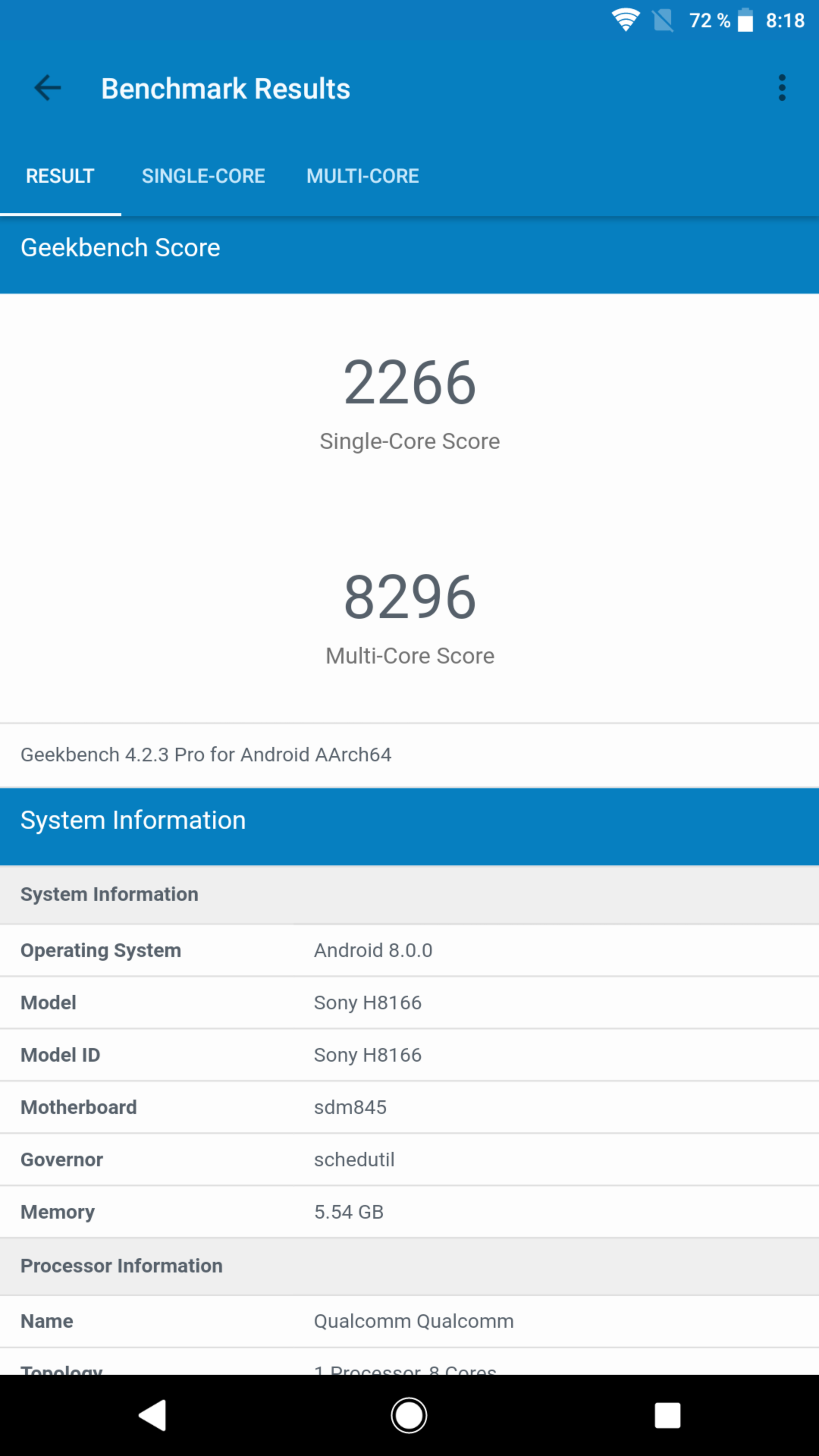Tap the Single-Core Score label
This screenshot has height=1456, width=819.
pos(410,441)
